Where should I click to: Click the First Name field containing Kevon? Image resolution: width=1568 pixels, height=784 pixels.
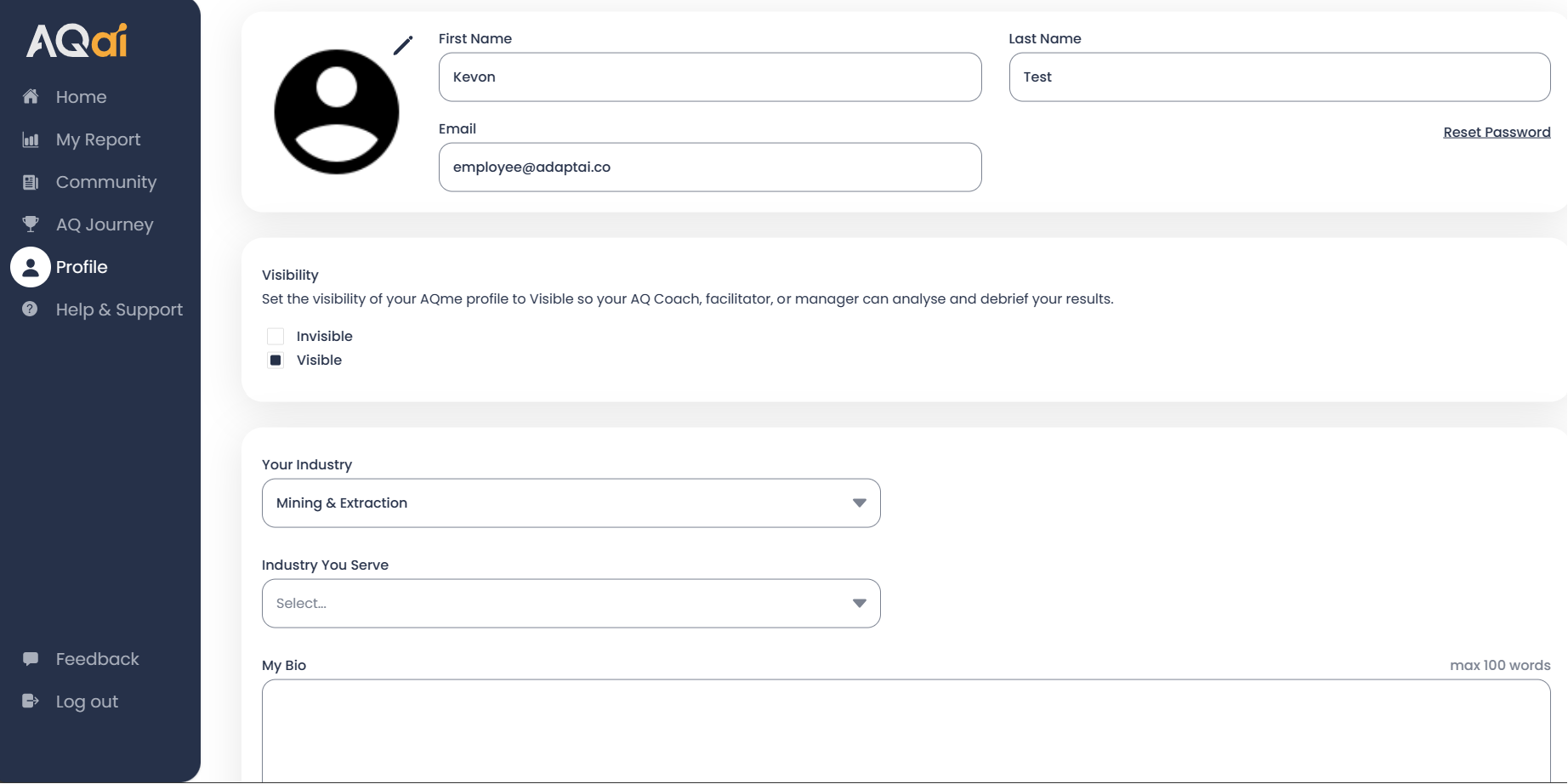point(710,77)
